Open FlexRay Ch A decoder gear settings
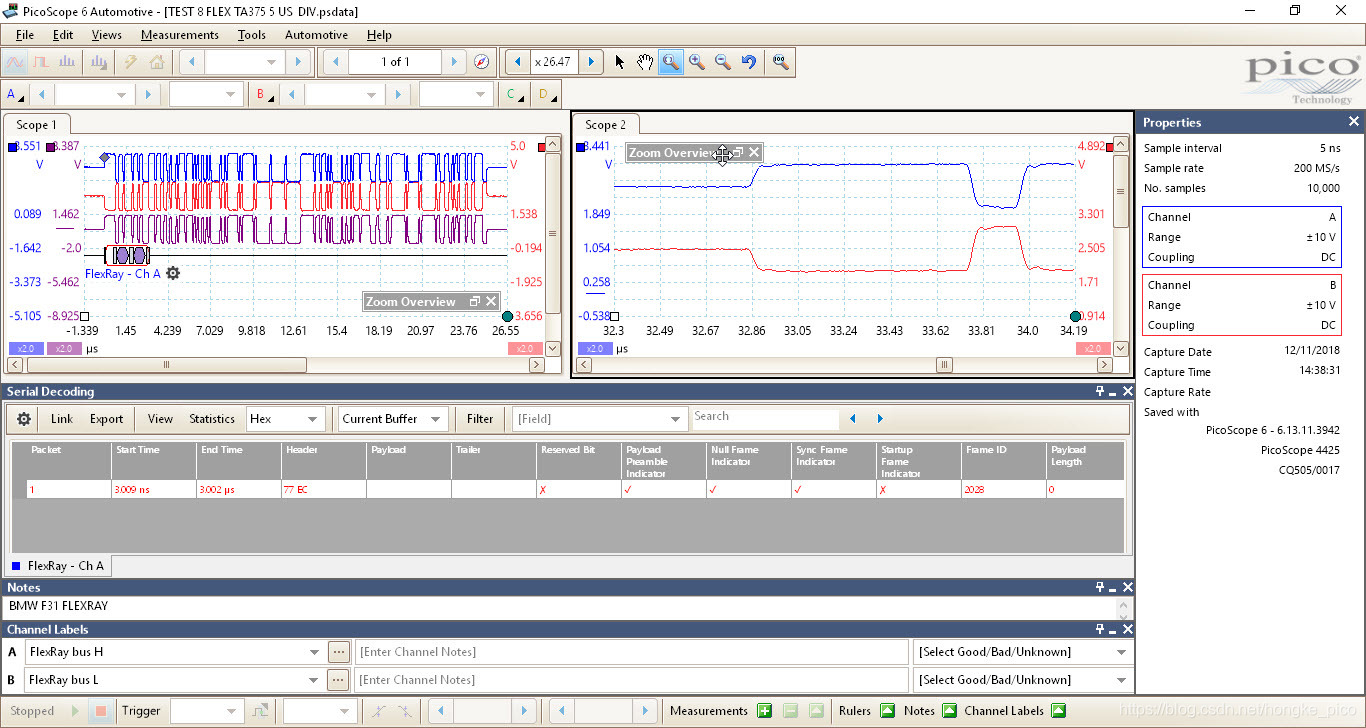Image resolution: width=1366 pixels, height=728 pixels. [173, 273]
